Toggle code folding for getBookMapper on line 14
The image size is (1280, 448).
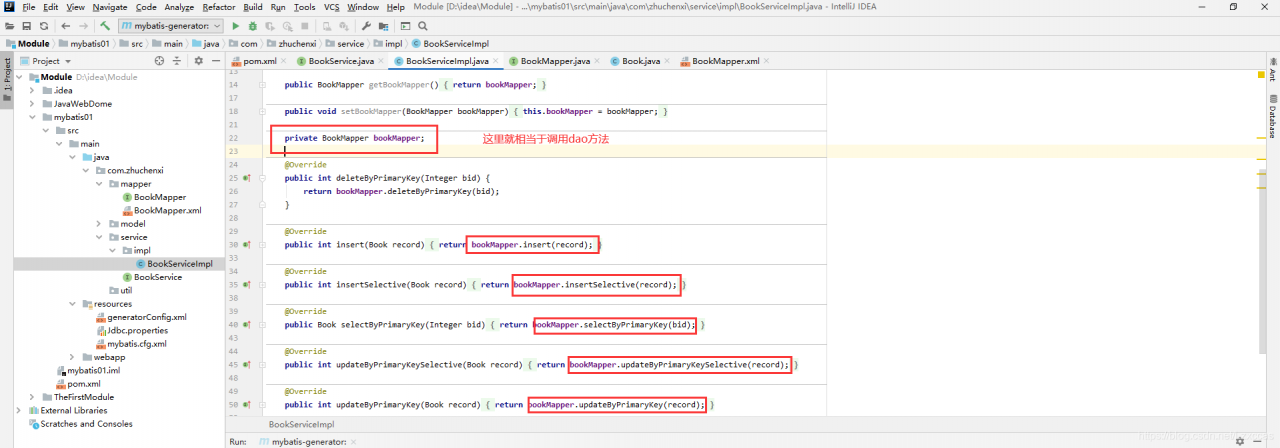point(262,85)
